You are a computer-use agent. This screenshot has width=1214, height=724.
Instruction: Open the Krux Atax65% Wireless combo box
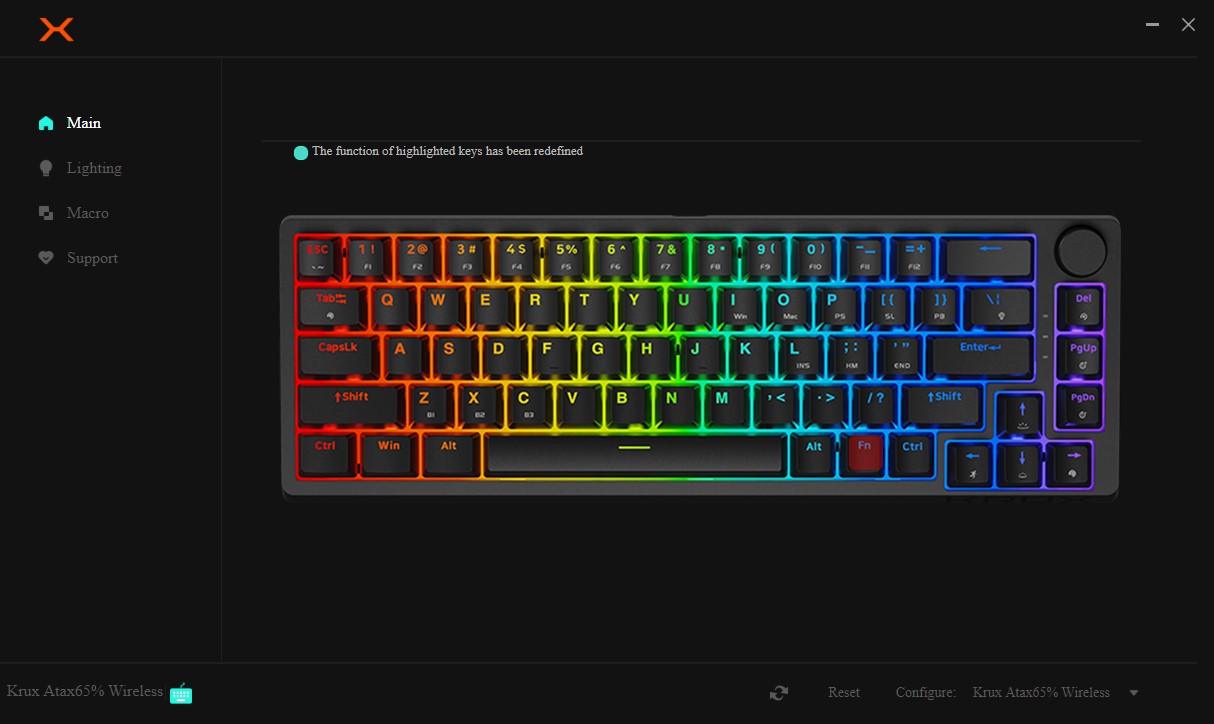coord(1055,693)
